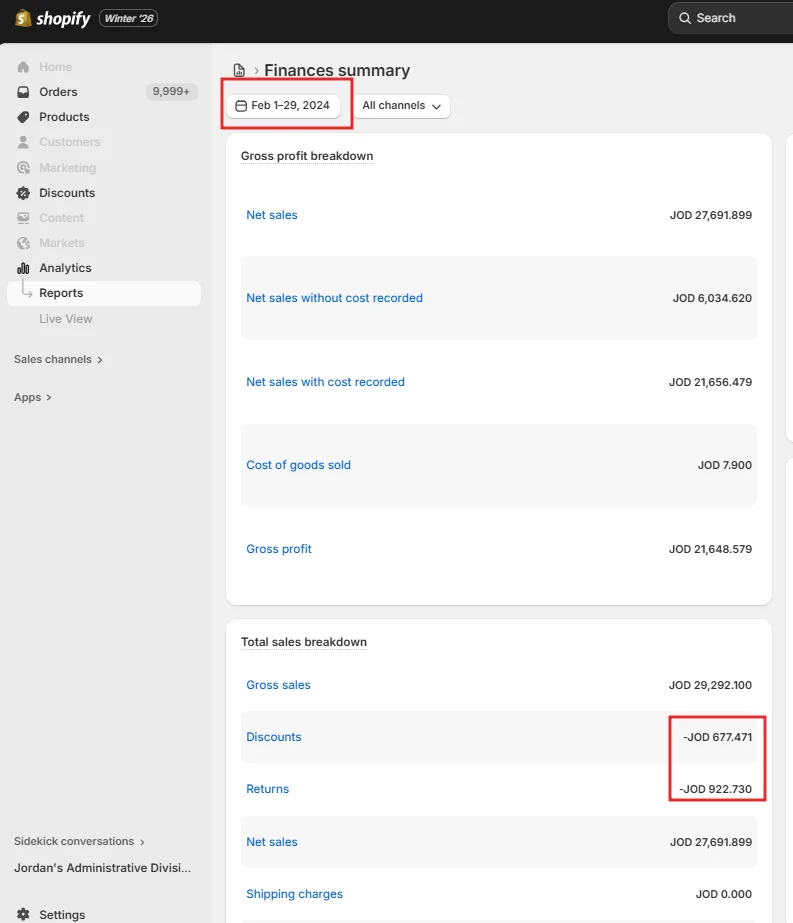Screen dimensions: 793x923
Task: Open Settings via the gear icon
Action: [22, 914]
